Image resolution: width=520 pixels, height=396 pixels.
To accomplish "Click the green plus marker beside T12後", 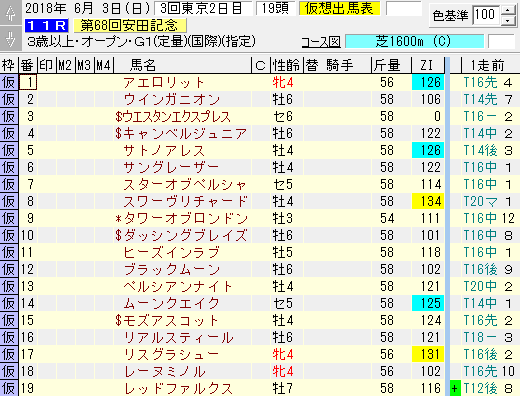I will point(455,388).
